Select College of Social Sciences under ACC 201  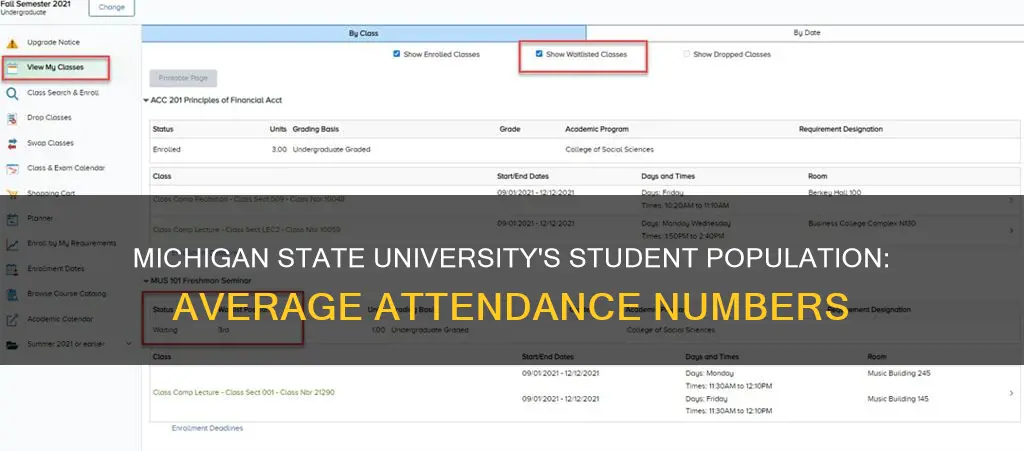pos(609,149)
